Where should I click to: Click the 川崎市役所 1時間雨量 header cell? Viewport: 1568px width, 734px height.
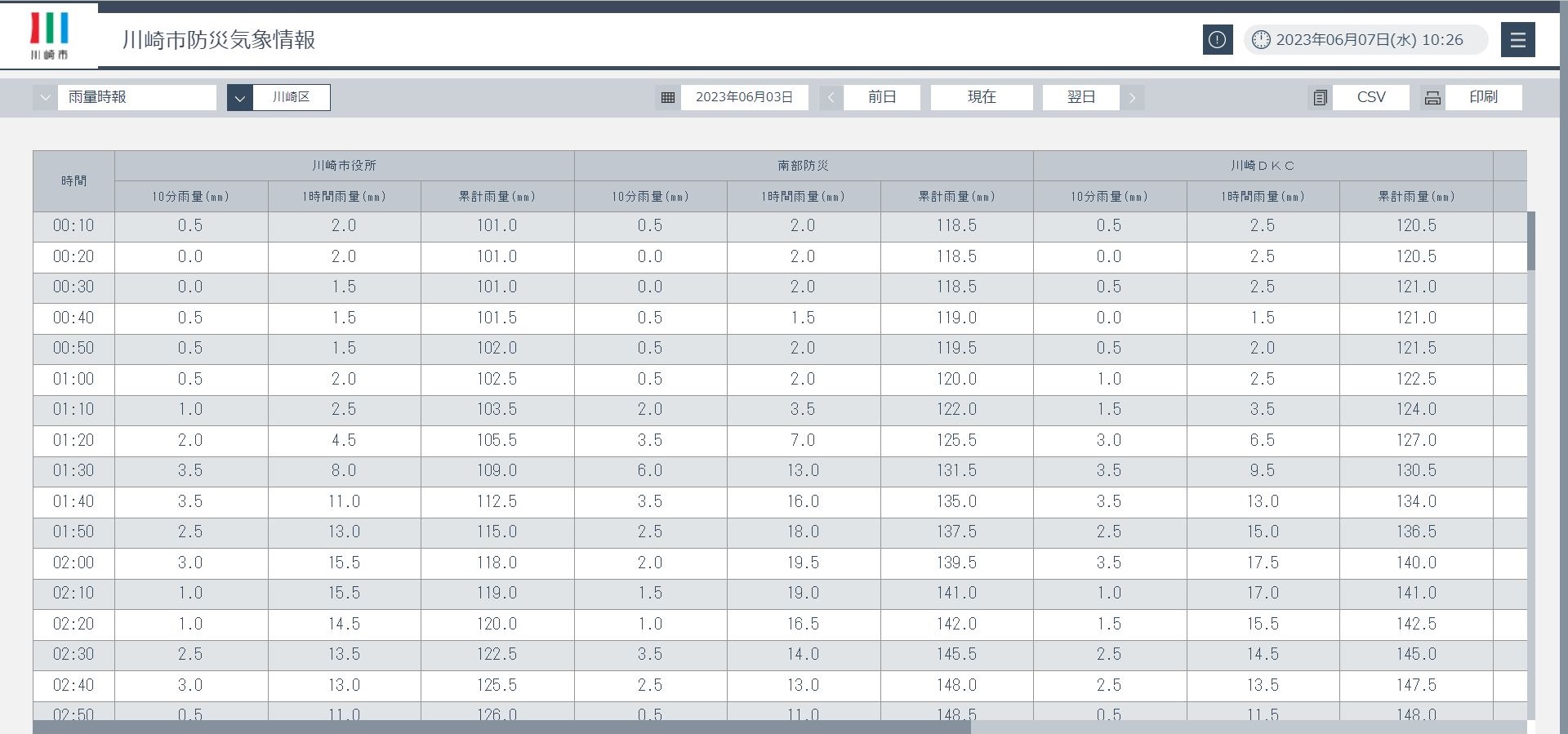click(344, 197)
